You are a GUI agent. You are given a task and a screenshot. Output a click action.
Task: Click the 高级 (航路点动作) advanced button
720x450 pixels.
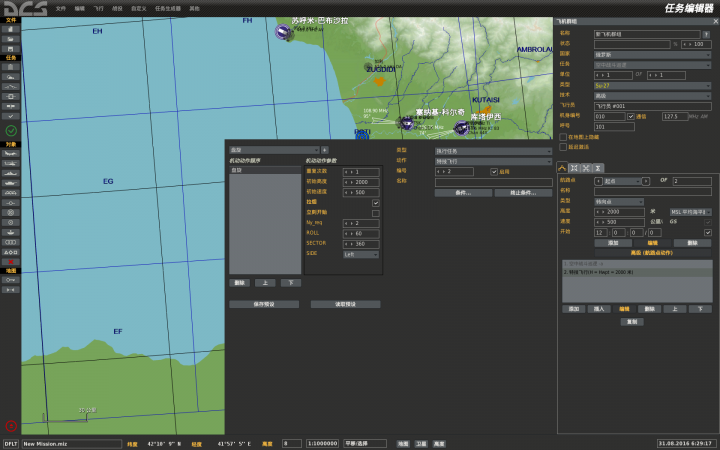click(x=652, y=253)
